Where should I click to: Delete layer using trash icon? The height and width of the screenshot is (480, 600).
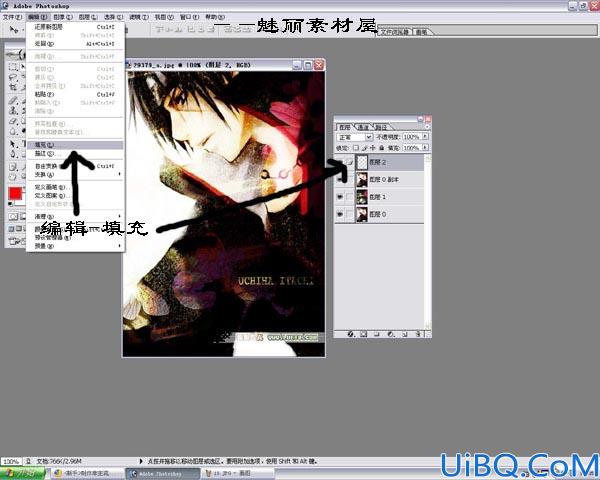coord(418,334)
